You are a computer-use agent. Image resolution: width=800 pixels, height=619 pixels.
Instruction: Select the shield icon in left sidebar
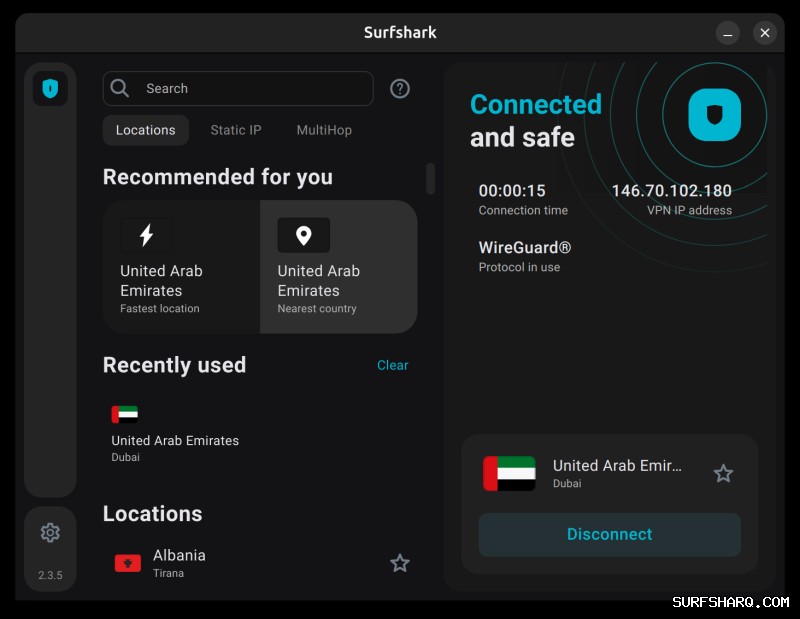(x=50, y=88)
